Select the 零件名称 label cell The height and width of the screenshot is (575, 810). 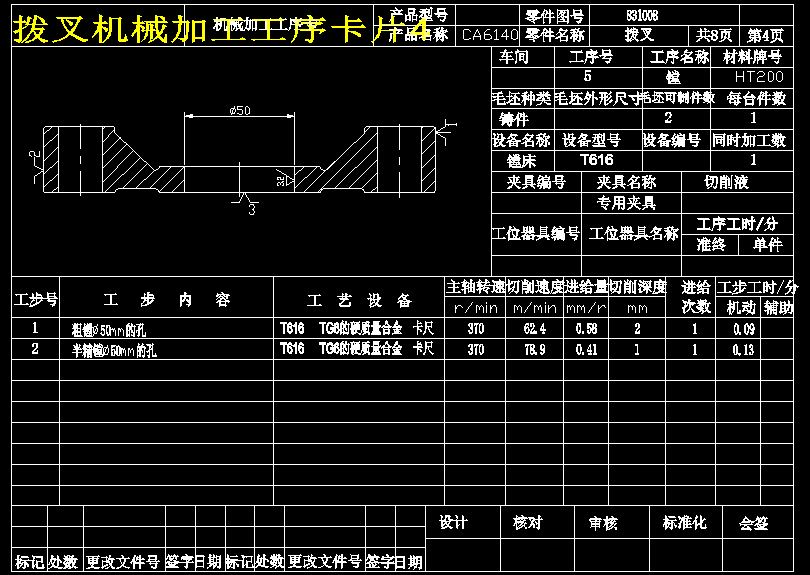[554, 35]
